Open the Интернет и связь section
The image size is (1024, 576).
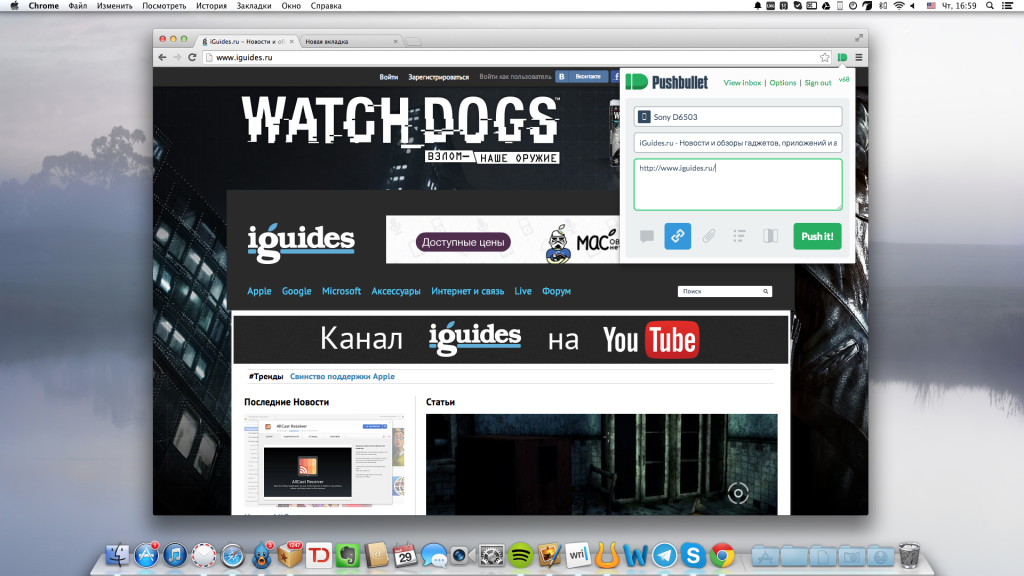[468, 291]
